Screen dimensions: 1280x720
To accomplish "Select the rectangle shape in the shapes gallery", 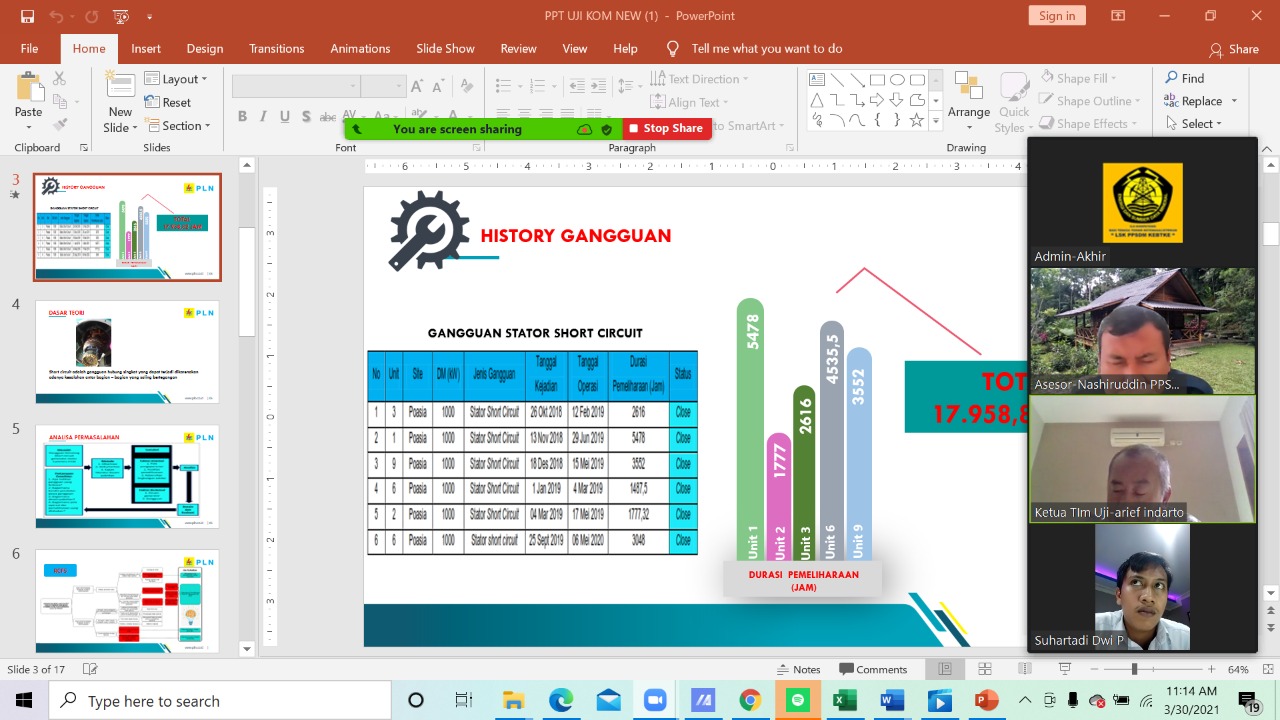I will (x=877, y=80).
